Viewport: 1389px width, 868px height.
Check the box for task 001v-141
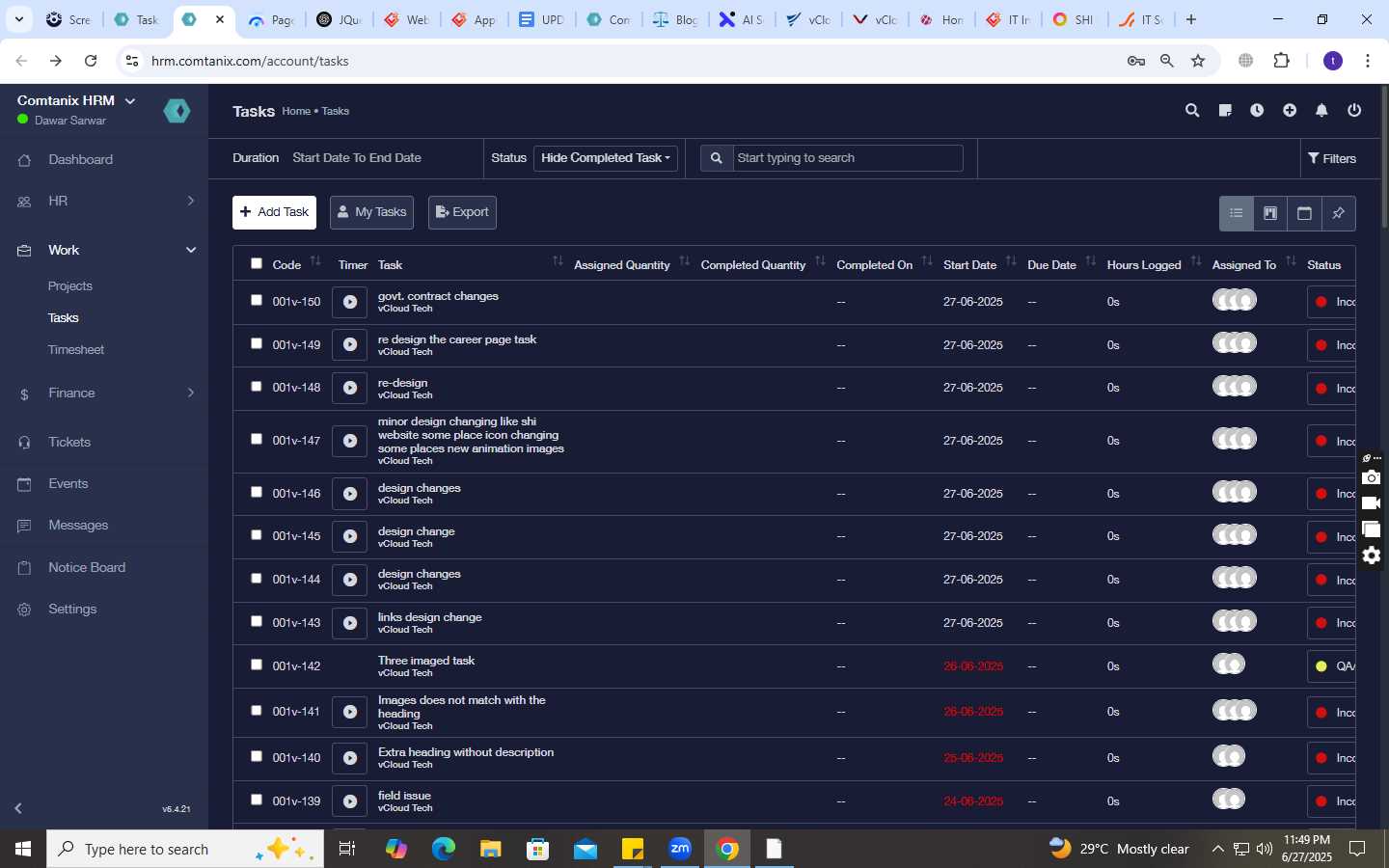pyautogui.click(x=257, y=711)
